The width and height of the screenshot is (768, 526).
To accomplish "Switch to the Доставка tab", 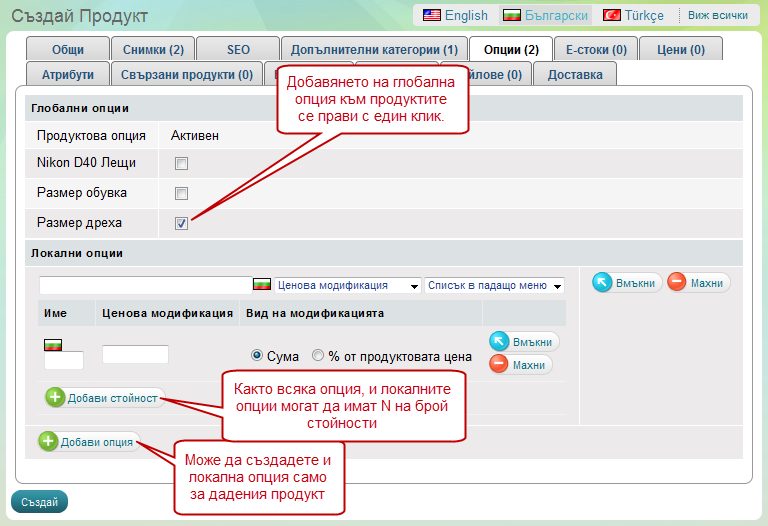I will [x=575, y=74].
